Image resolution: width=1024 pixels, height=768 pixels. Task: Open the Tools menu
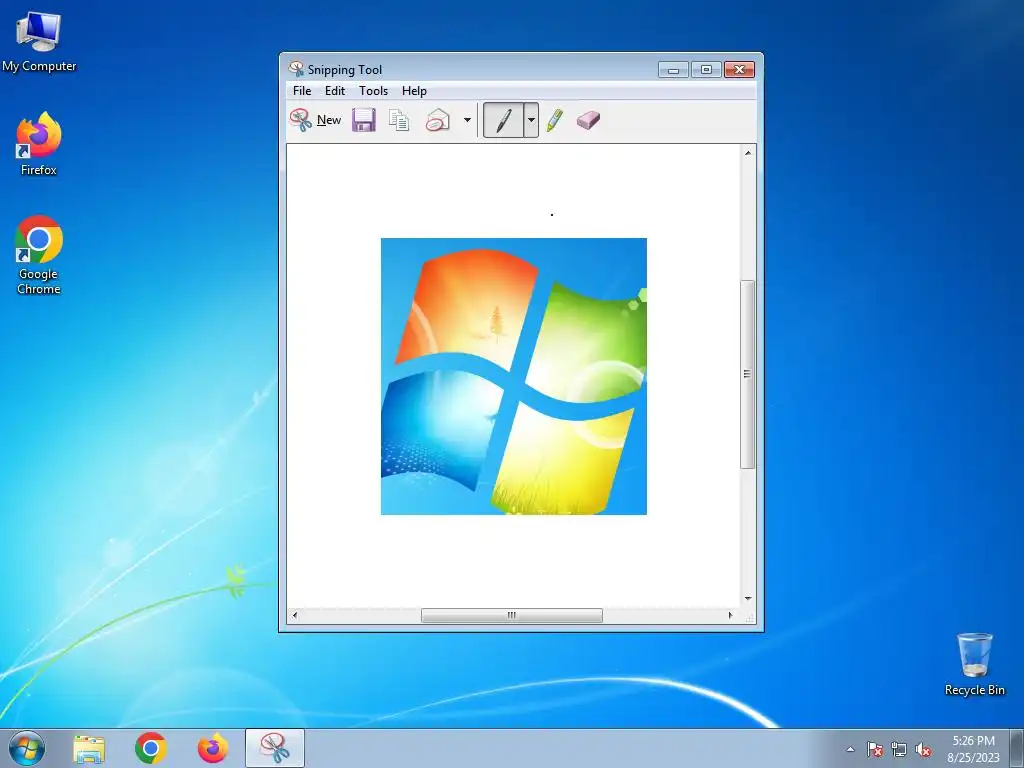click(x=374, y=91)
